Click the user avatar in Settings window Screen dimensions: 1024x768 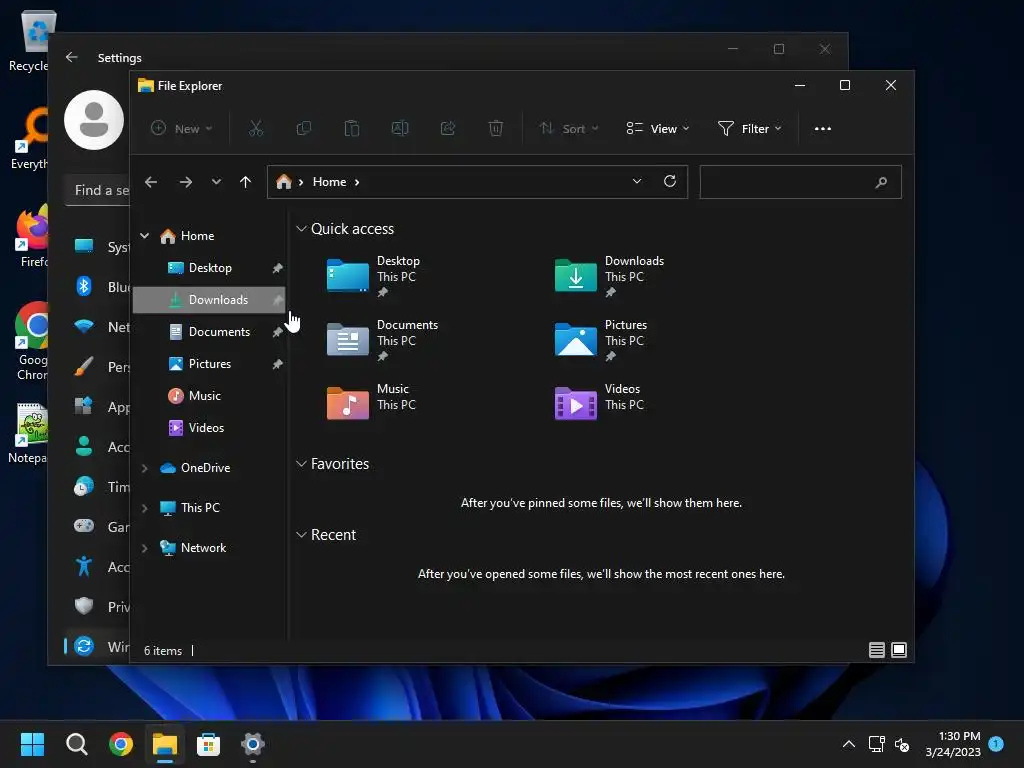tap(94, 120)
